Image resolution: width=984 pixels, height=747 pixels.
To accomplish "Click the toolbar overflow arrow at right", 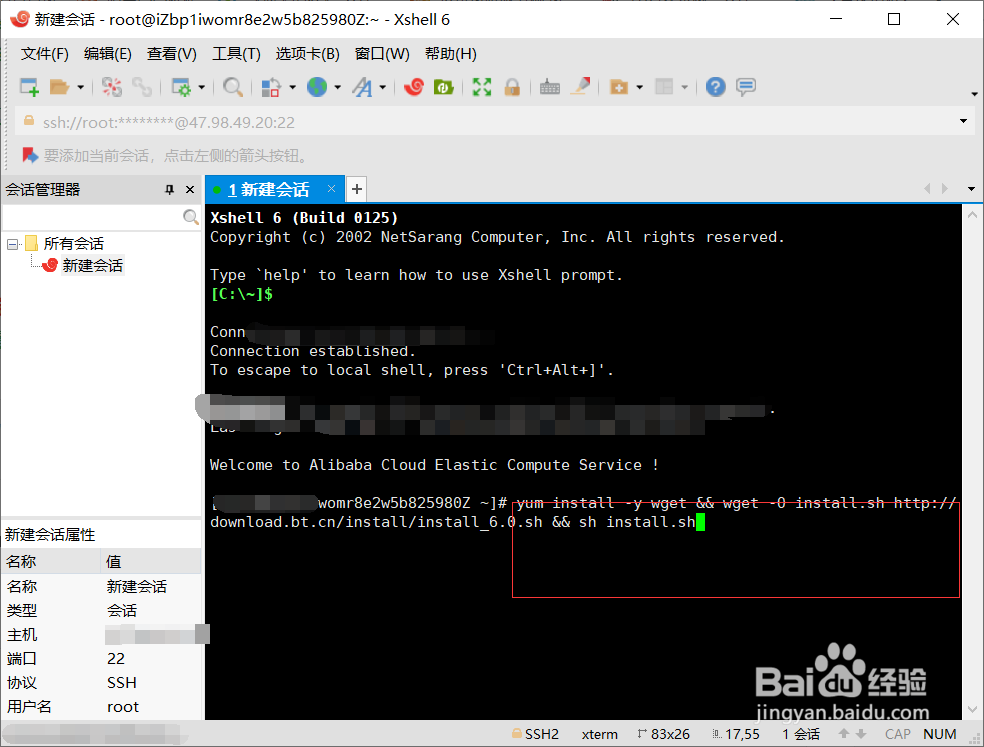I will pyautogui.click(x=974, y=94).
